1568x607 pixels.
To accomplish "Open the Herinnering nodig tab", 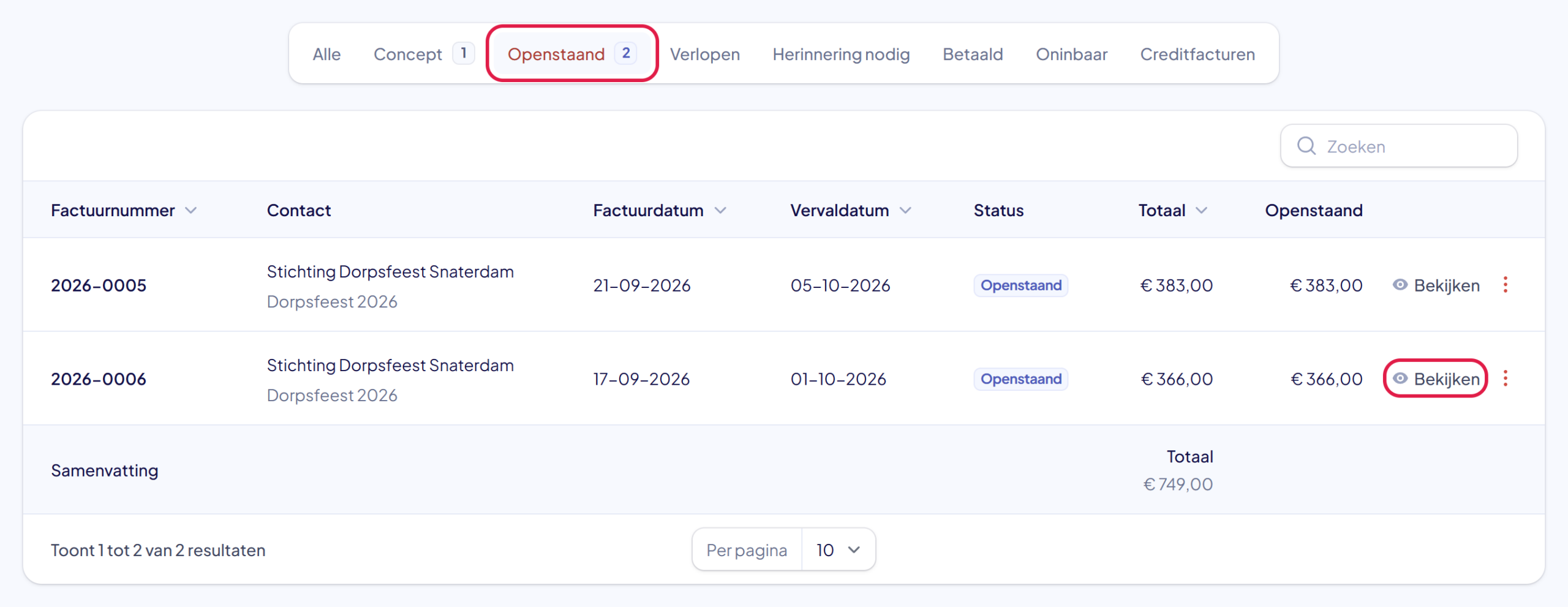I will click(x=841, y=54).
